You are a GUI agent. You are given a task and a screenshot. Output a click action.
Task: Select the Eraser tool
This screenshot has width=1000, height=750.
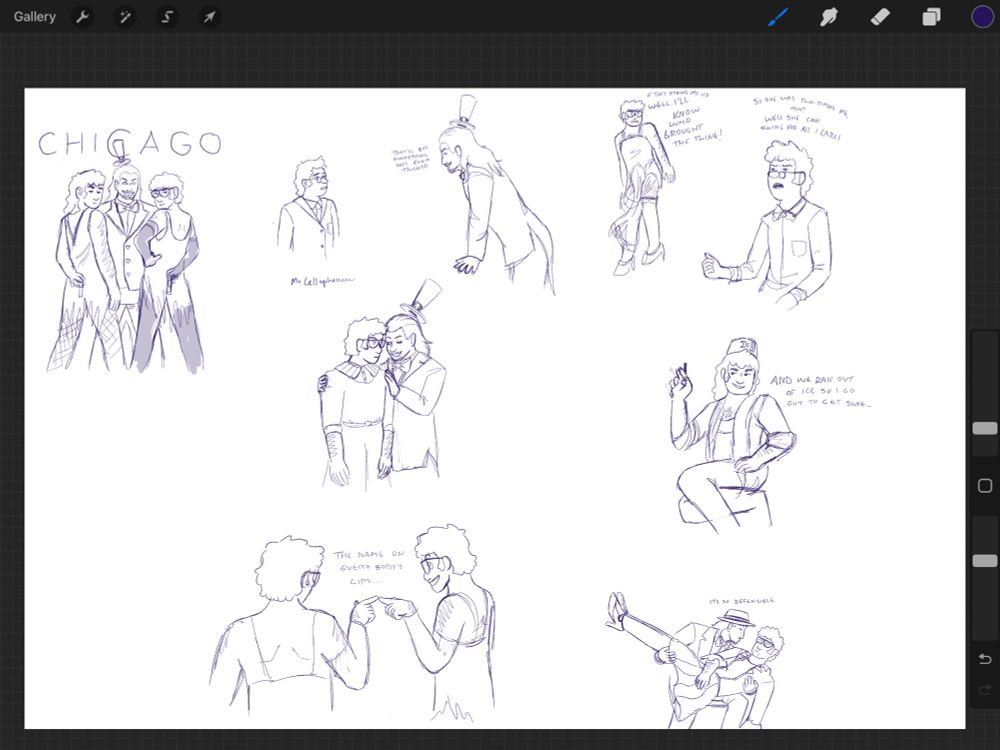(880, 17)
